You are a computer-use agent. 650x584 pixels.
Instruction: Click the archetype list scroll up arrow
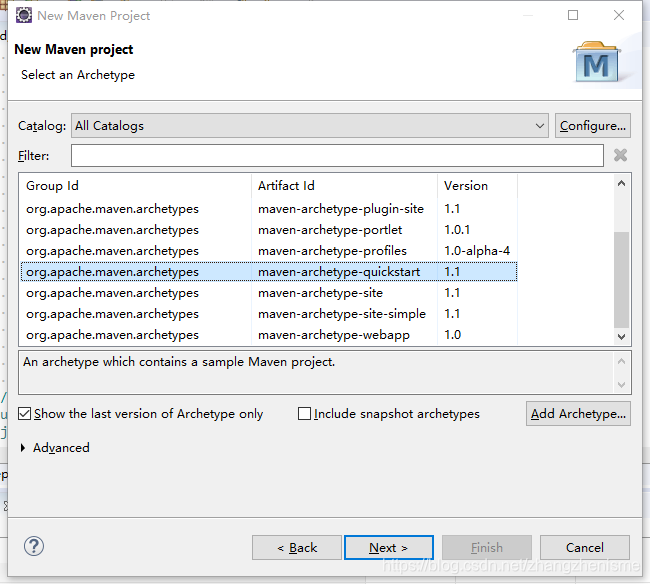[x=621, y=183]
